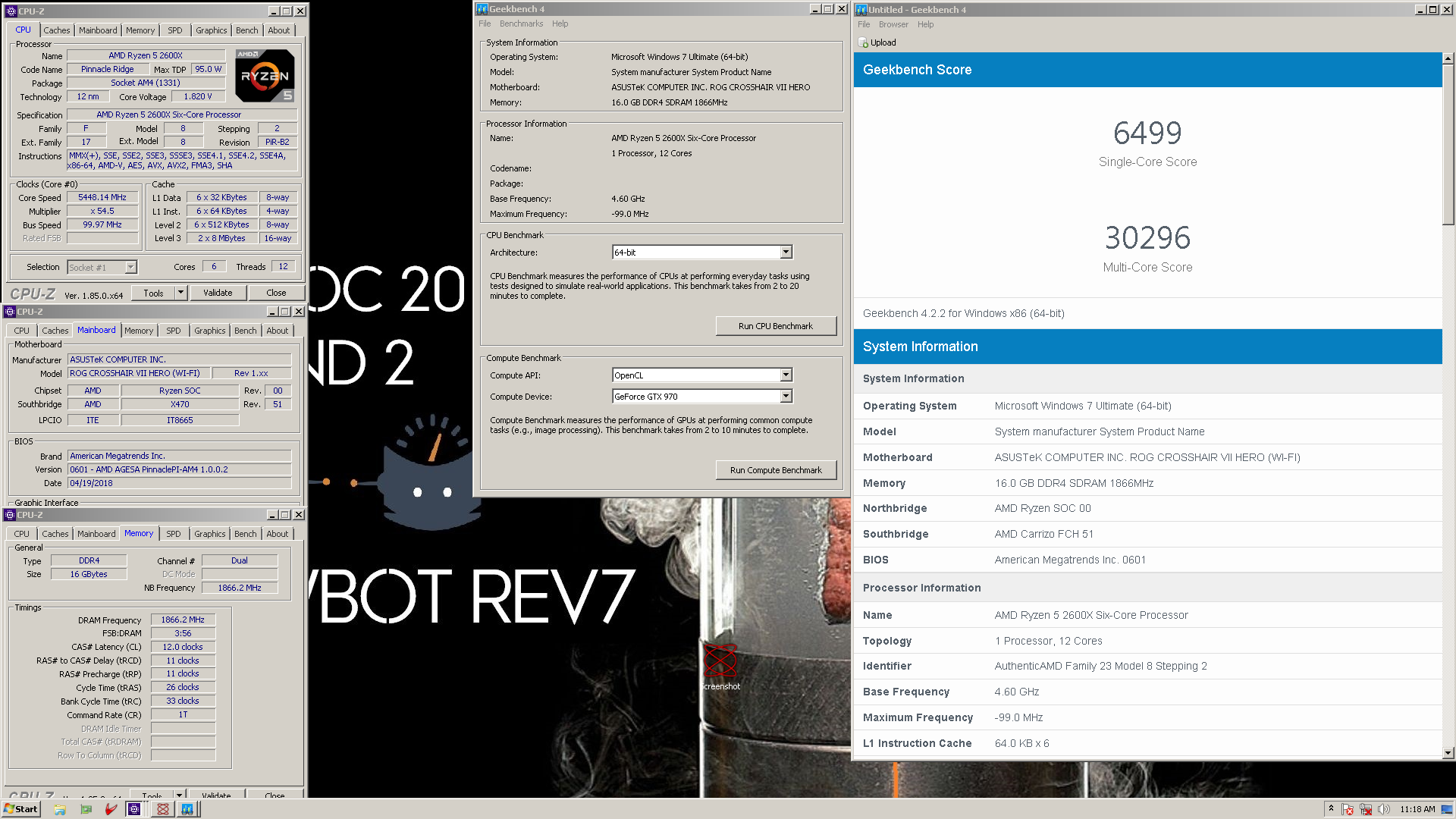The width and height of the screenshot is (1456, 819).
Task: Click the Upload icon in the Geekbench results window
Action: (863, 42)
